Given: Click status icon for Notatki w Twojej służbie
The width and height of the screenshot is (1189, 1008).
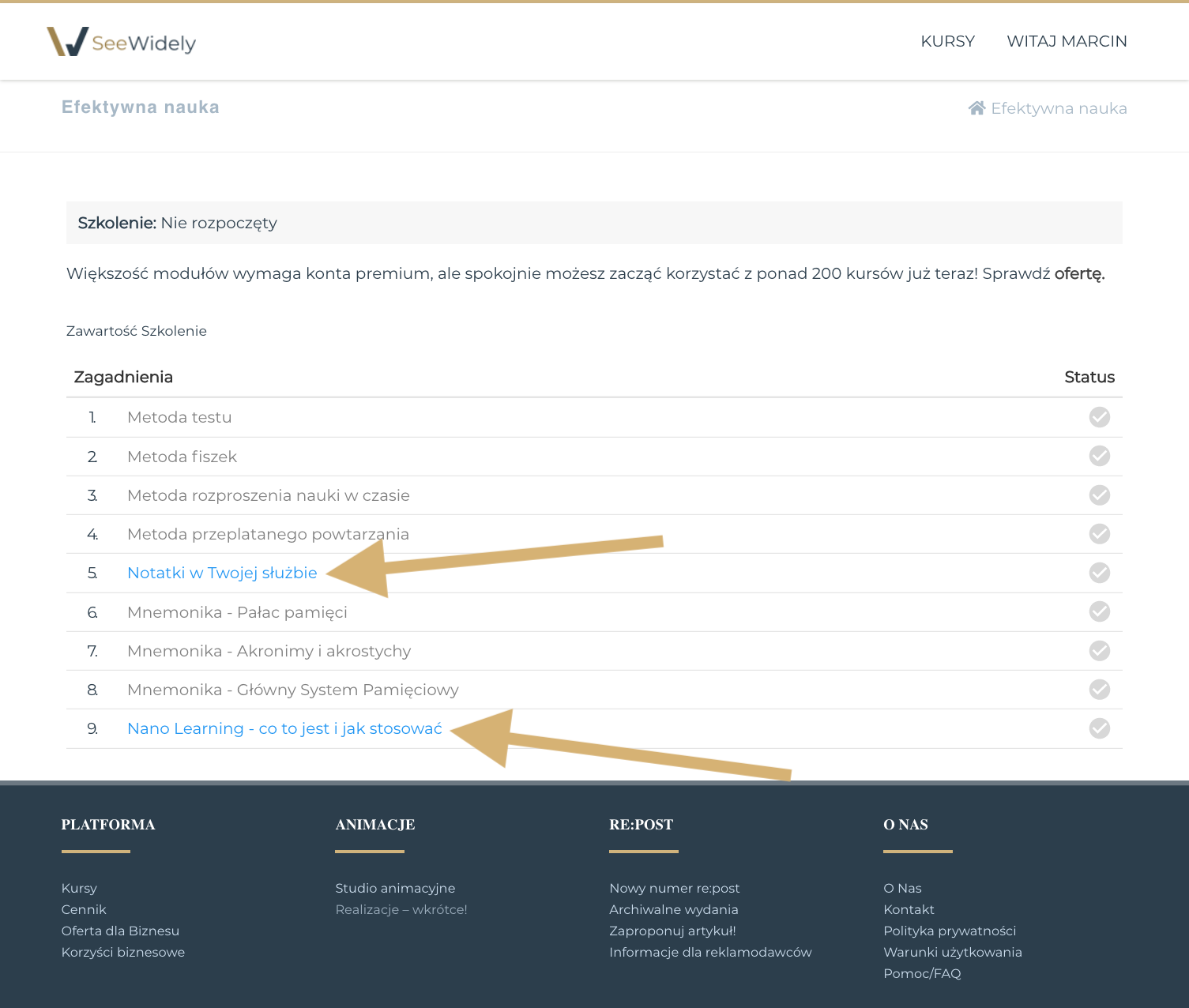Looking at the screenshot, I should 1099,573.
